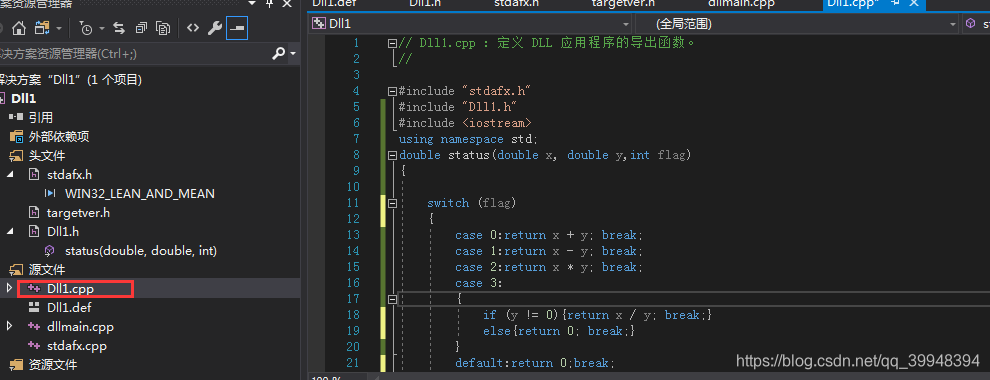The image size is (990, 380).
Task: Click the magnifier icon in Solution Explorer search
Action: (278, 54)
